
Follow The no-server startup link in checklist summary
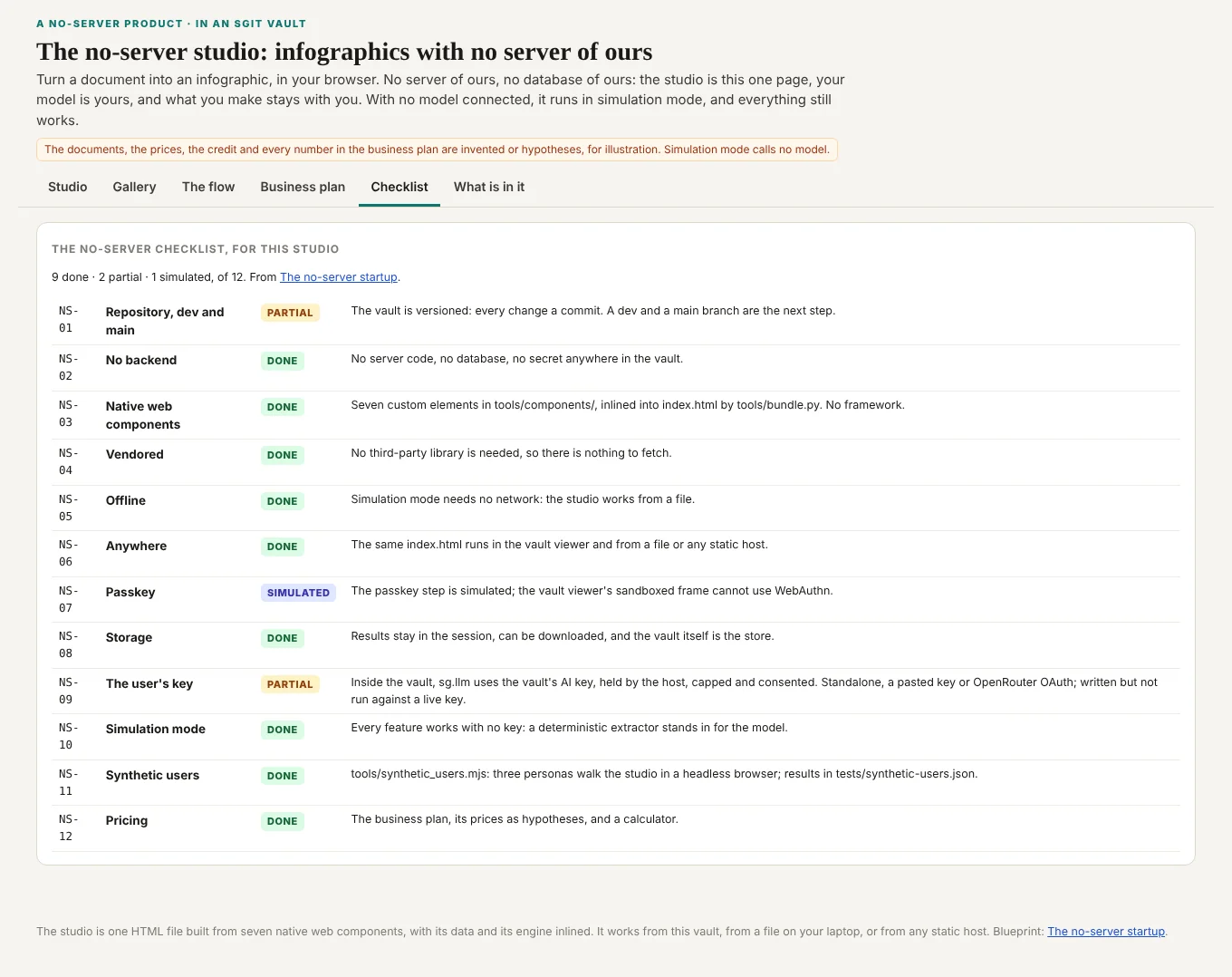tap(339, 277)
